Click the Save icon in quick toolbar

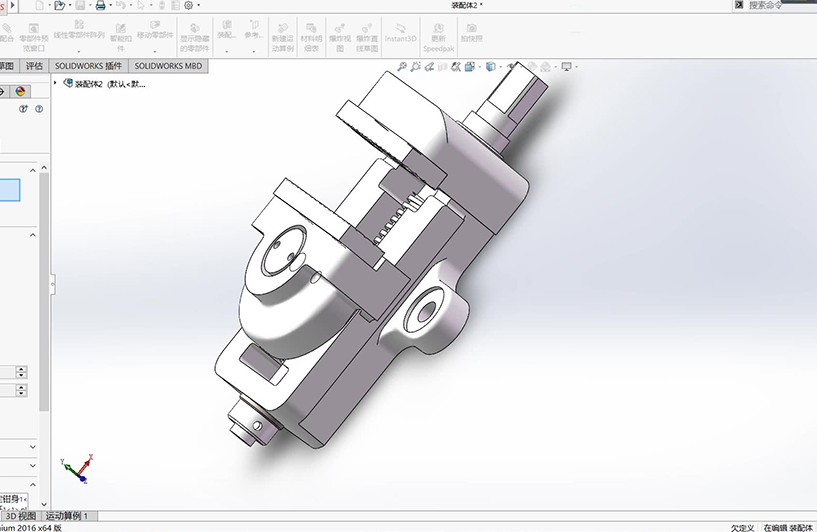click(x=80, y=5)
